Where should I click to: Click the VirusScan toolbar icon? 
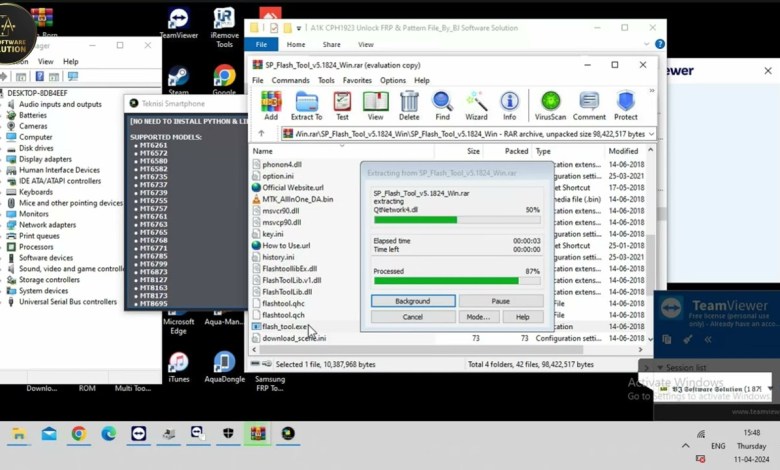(550, 105)
